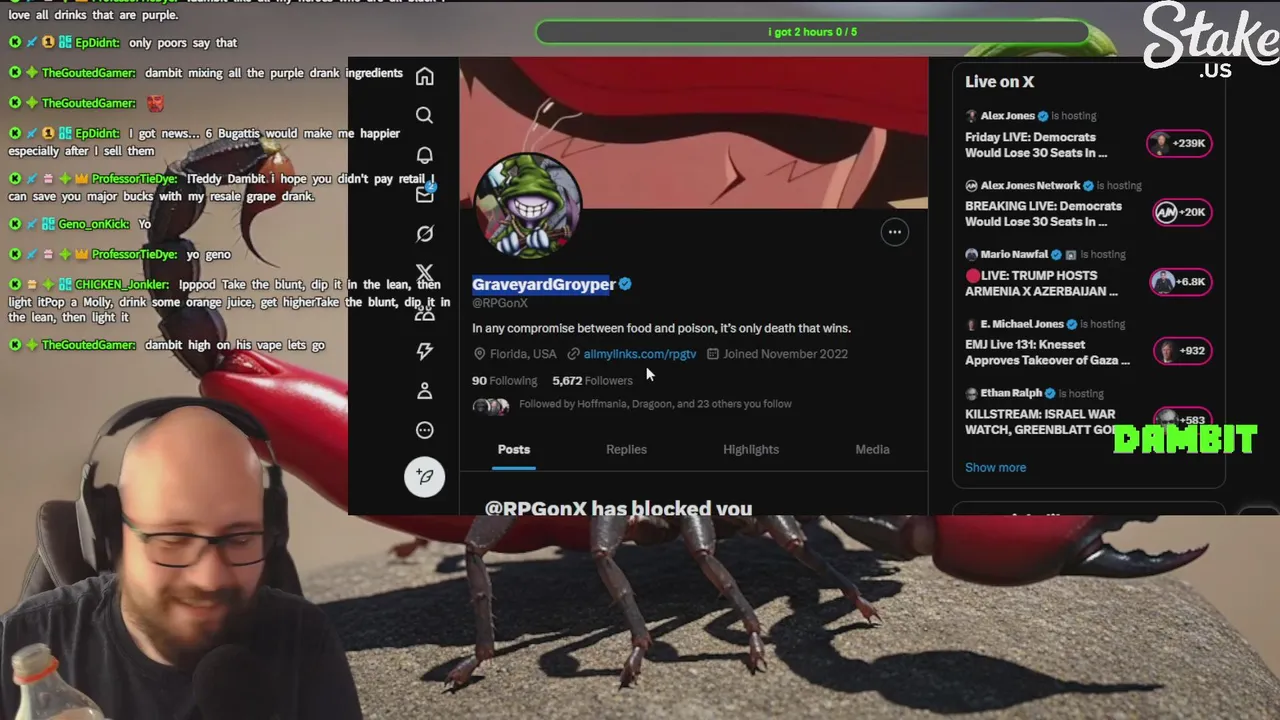Click '@RPGonX has blocked you' message
This screenshot has width=1280, height=720.
[x=618, y=508]
